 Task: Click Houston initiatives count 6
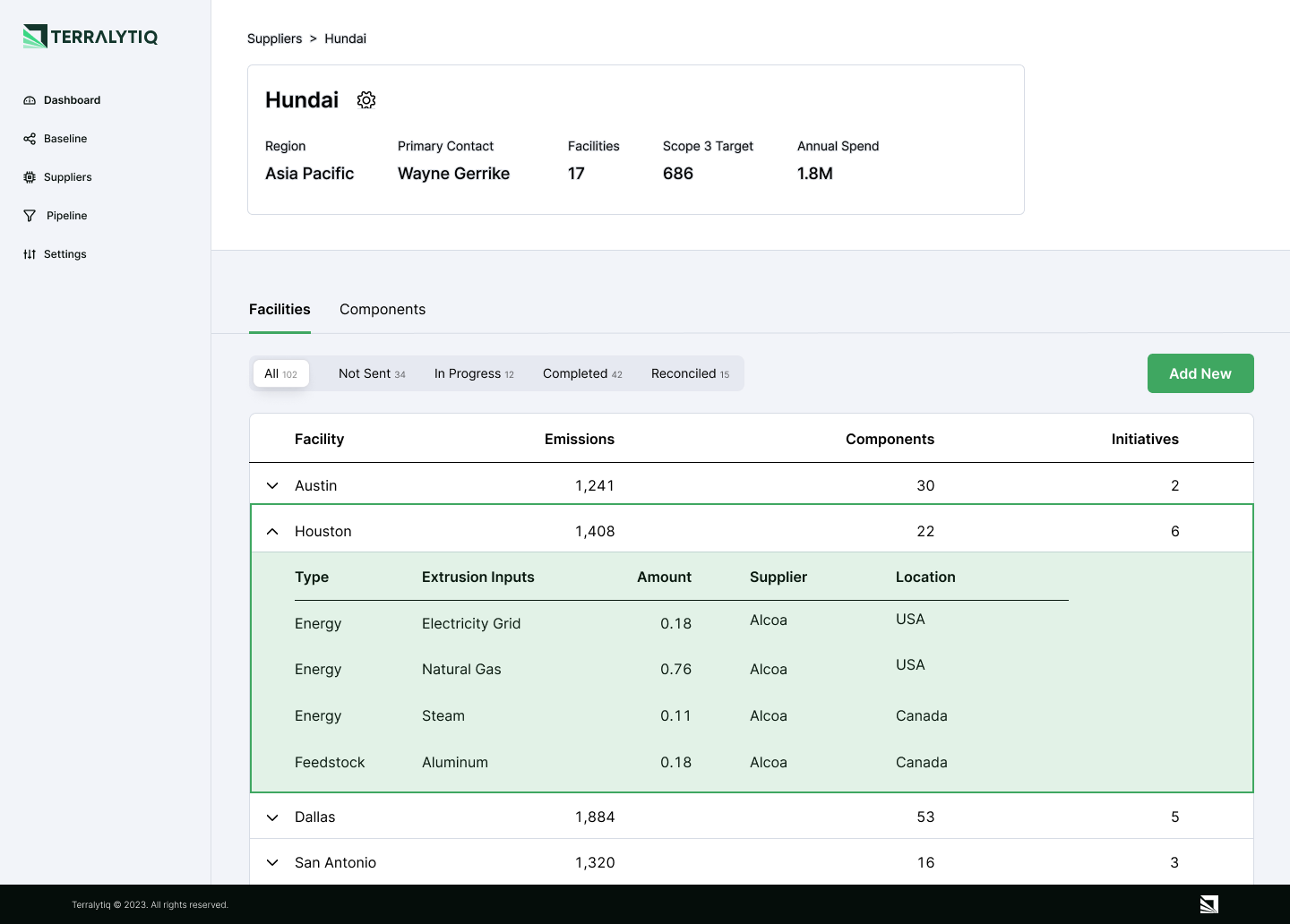pyautogui.click(x=1175, y=531)
